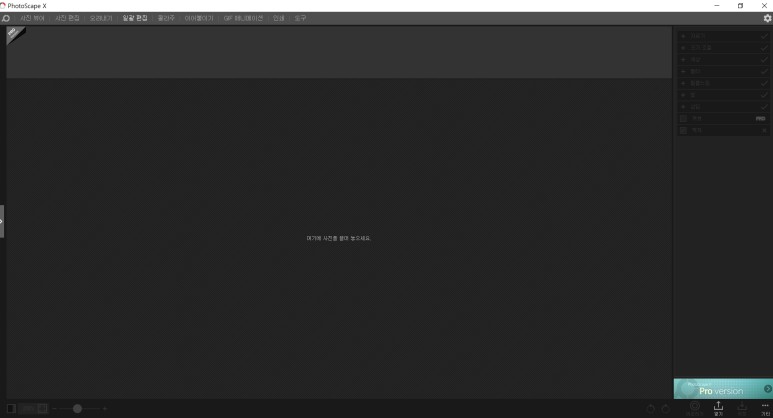This screenshot has height=418, width=773.
Task: Click the icon on the PRO-labeled row
Action: click(x=683, y=118)
